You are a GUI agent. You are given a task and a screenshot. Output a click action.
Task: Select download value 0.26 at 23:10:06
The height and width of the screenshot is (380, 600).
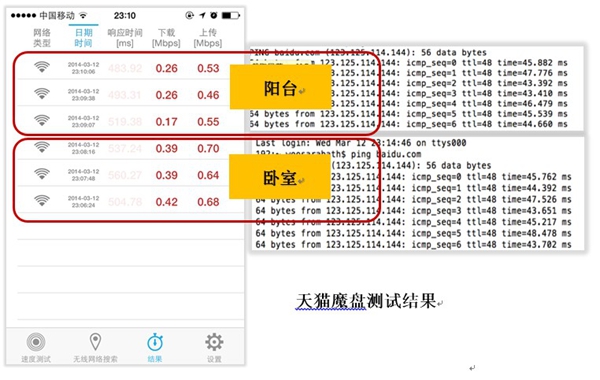coord(166,68)
